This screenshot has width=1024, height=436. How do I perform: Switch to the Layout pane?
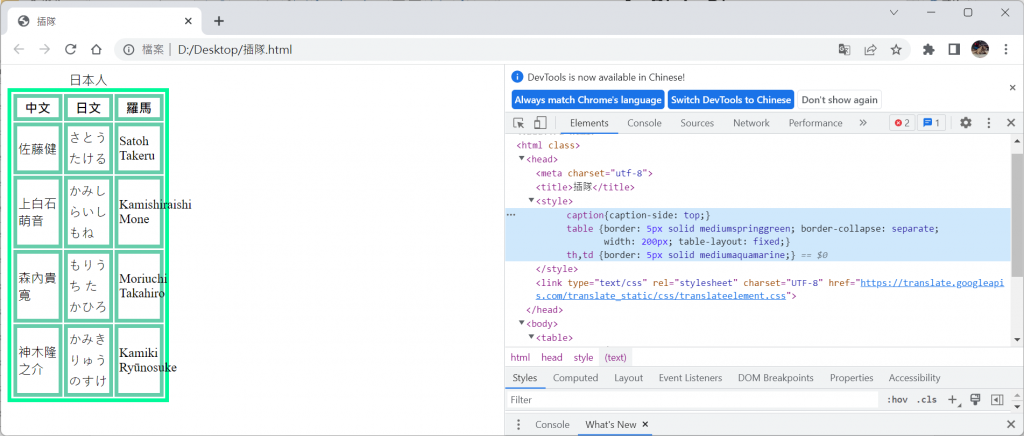point(628,378)
